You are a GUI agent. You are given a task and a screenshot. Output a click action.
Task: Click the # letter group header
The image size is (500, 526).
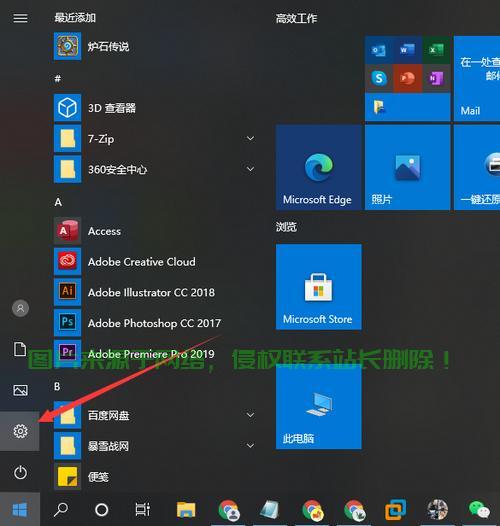coord(58,79)
